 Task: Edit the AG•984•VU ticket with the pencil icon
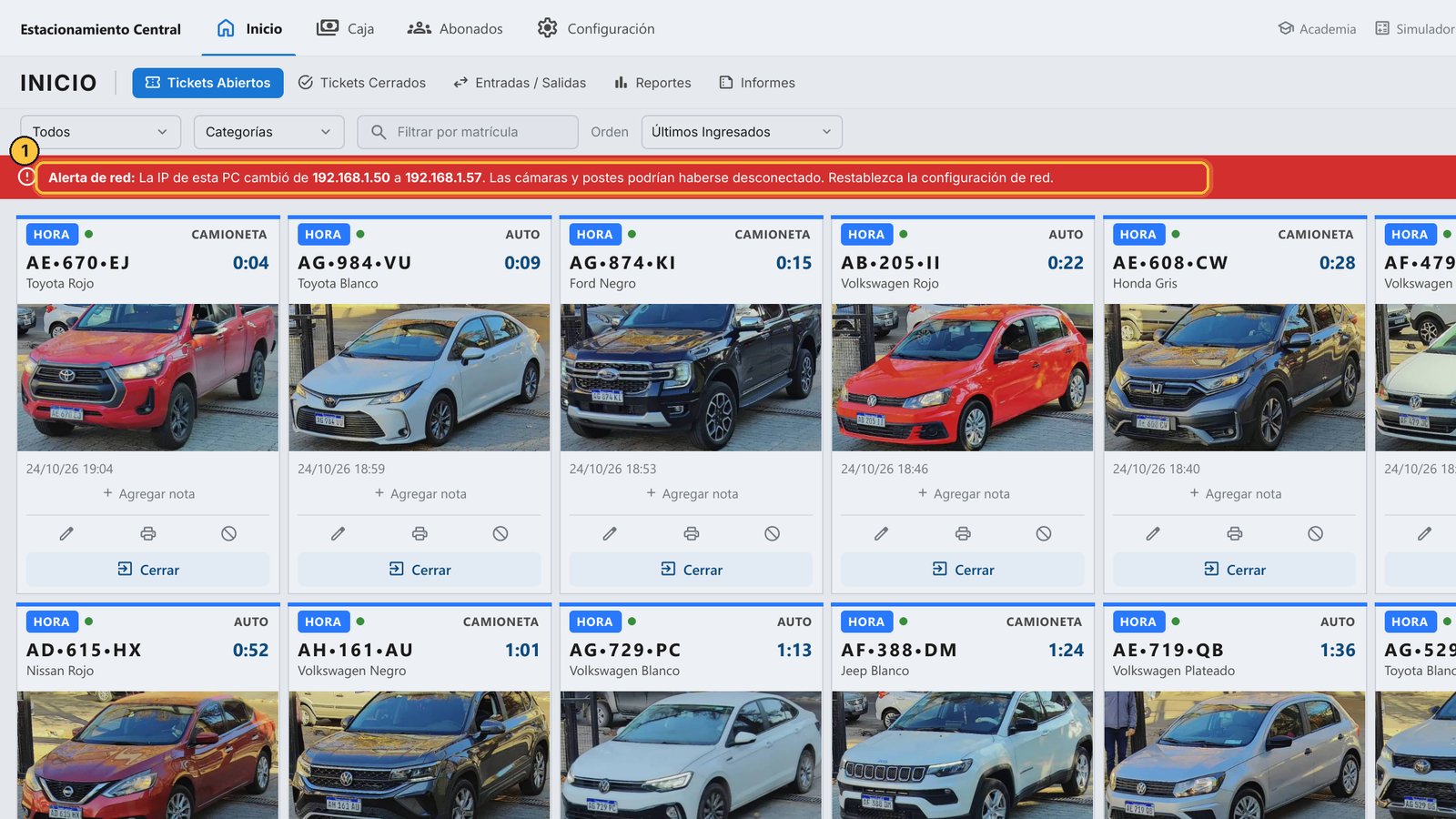(x=338, y=533)
